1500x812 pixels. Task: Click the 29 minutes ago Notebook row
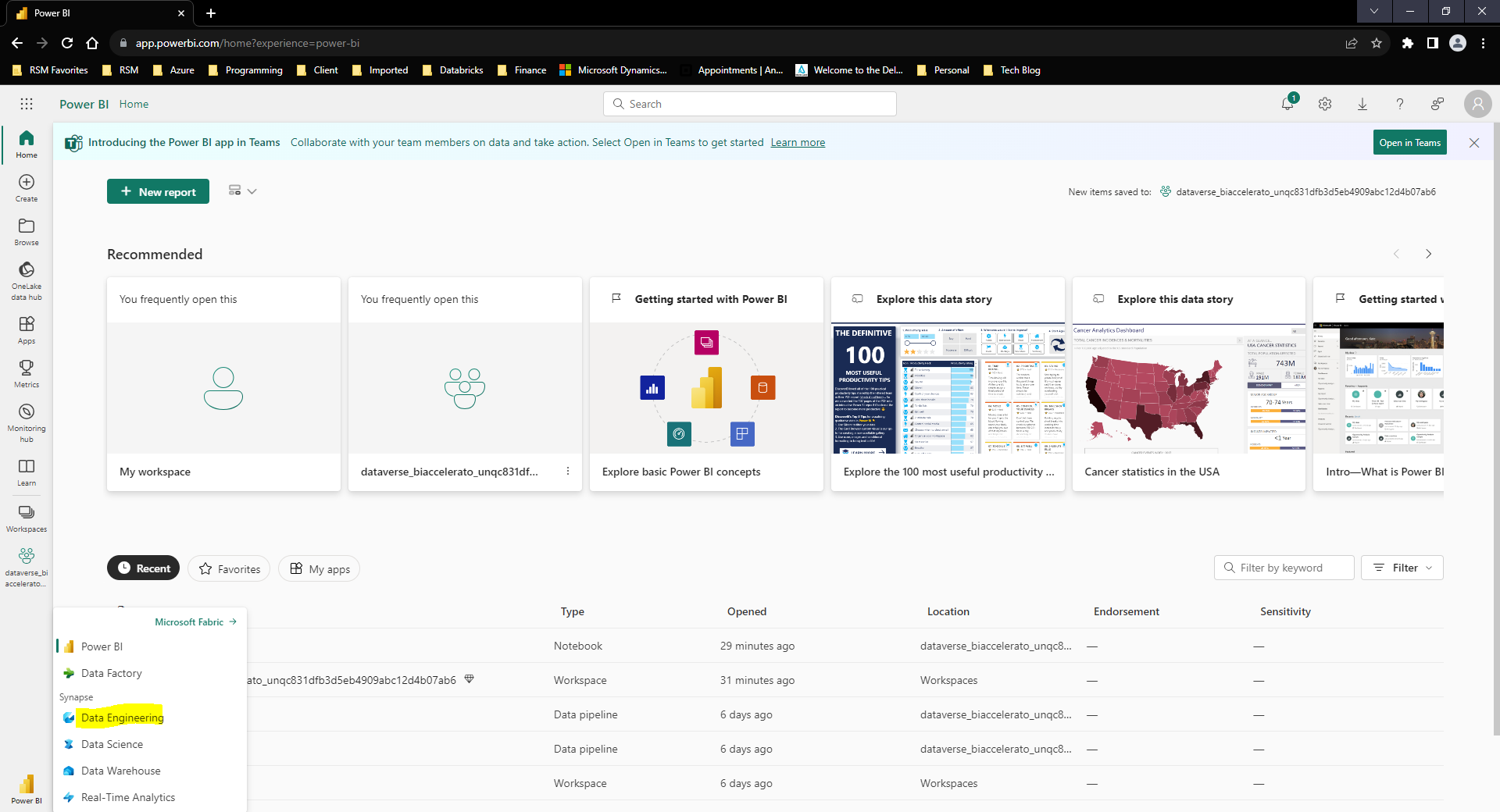[x=775, y=646]
